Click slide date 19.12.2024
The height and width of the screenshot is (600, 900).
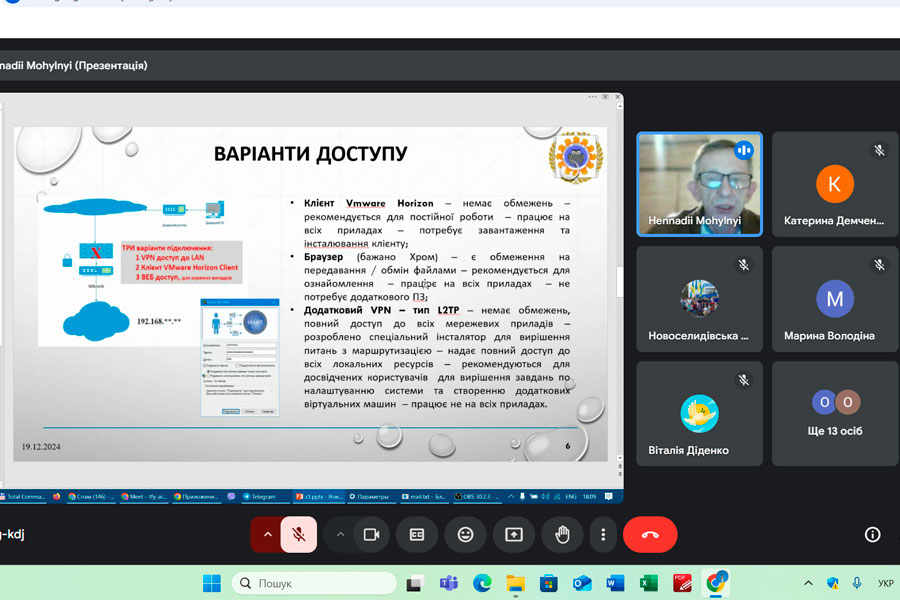coord(41,447)
